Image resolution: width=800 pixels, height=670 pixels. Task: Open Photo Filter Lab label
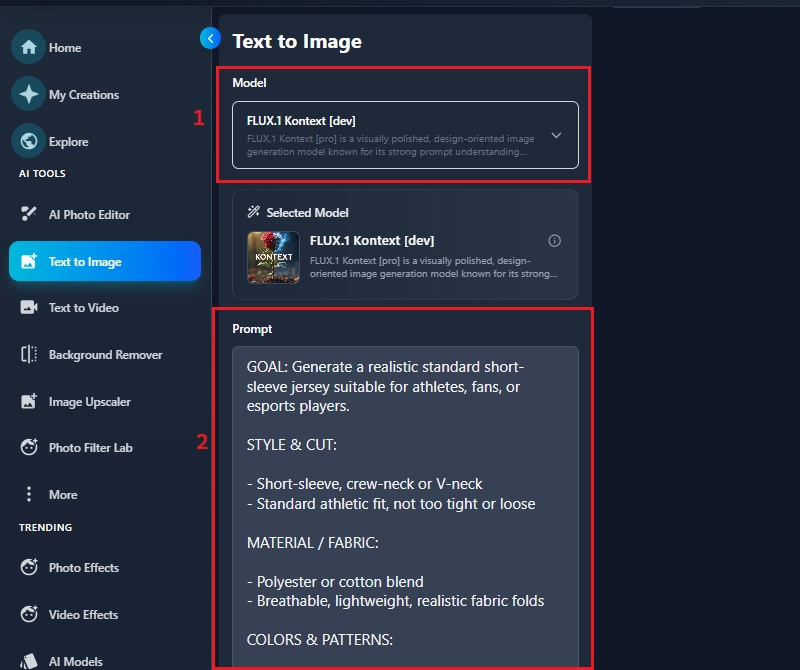(x=90, y=448)
